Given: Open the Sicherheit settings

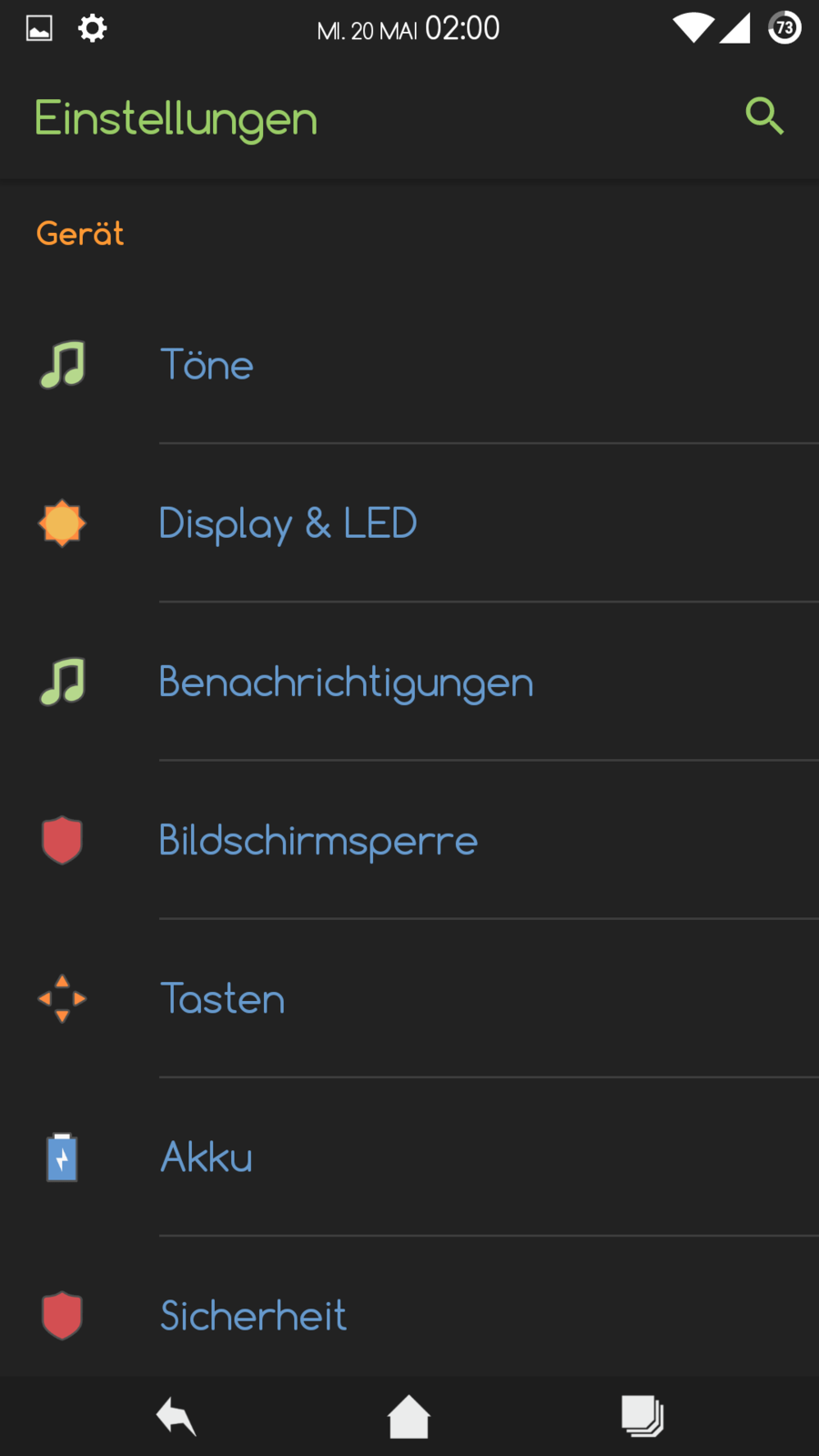Looking at the screenshot, I should pyautogui.click(x=254, y=1315).
